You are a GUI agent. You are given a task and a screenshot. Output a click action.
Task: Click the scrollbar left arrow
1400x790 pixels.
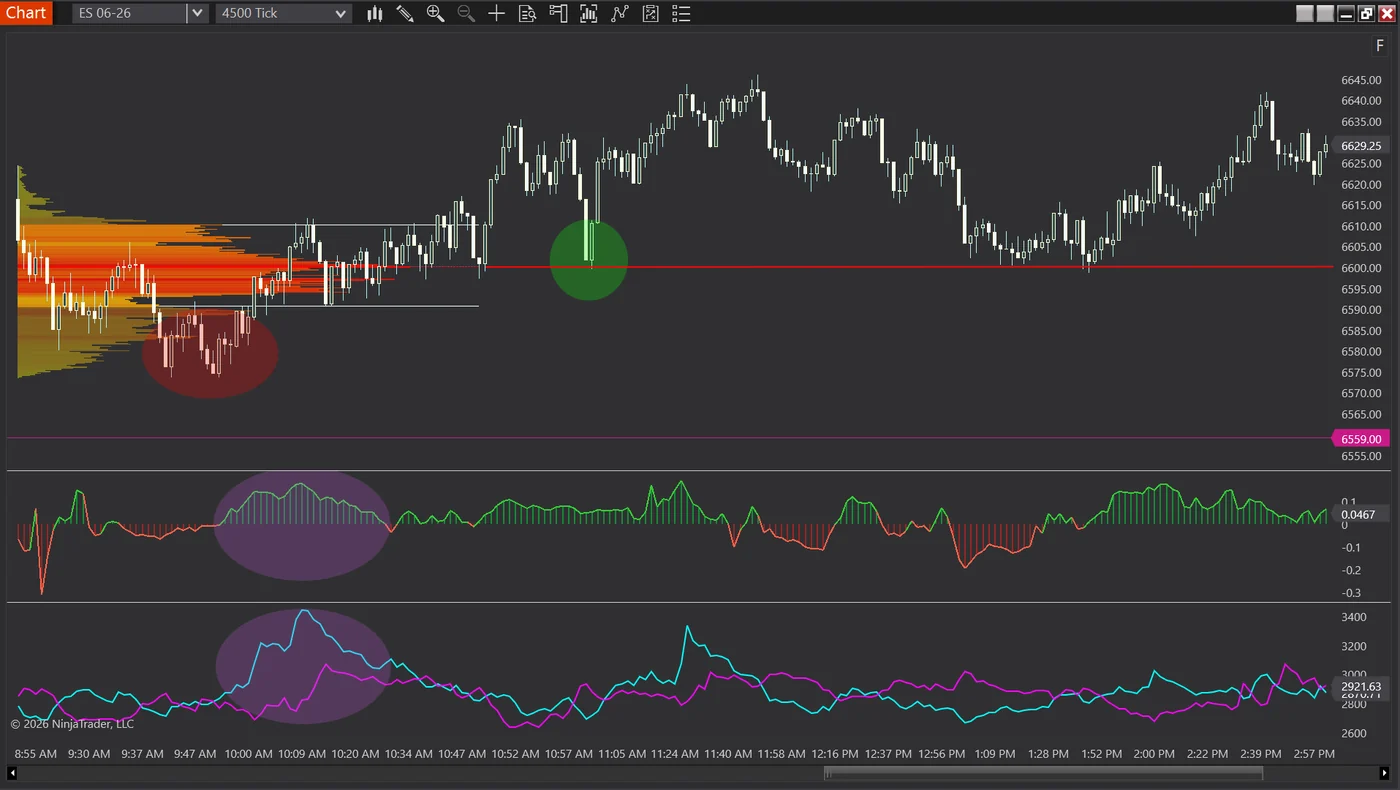[12, 772]
